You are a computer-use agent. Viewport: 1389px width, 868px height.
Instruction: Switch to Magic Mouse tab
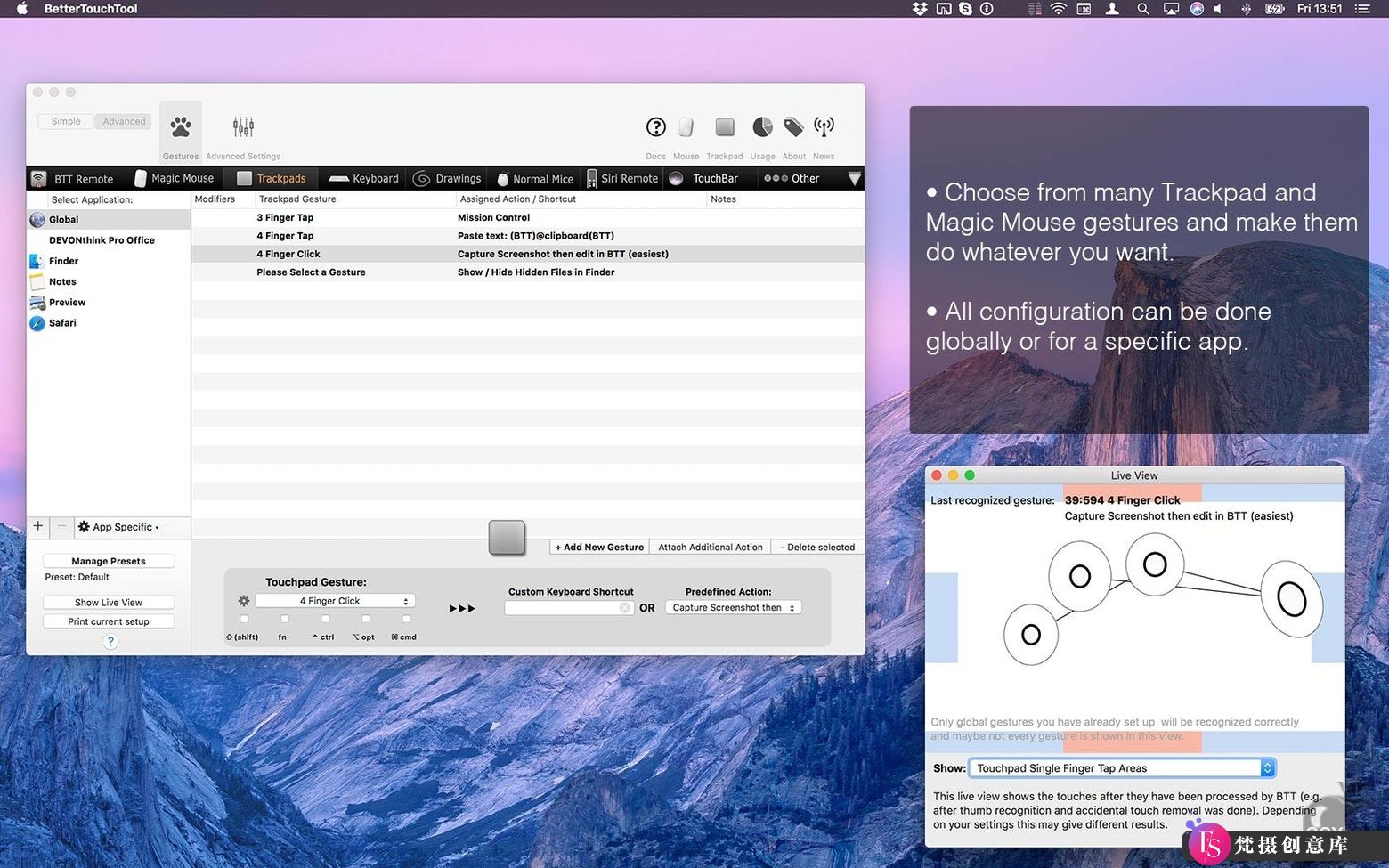tap(174, 179)
